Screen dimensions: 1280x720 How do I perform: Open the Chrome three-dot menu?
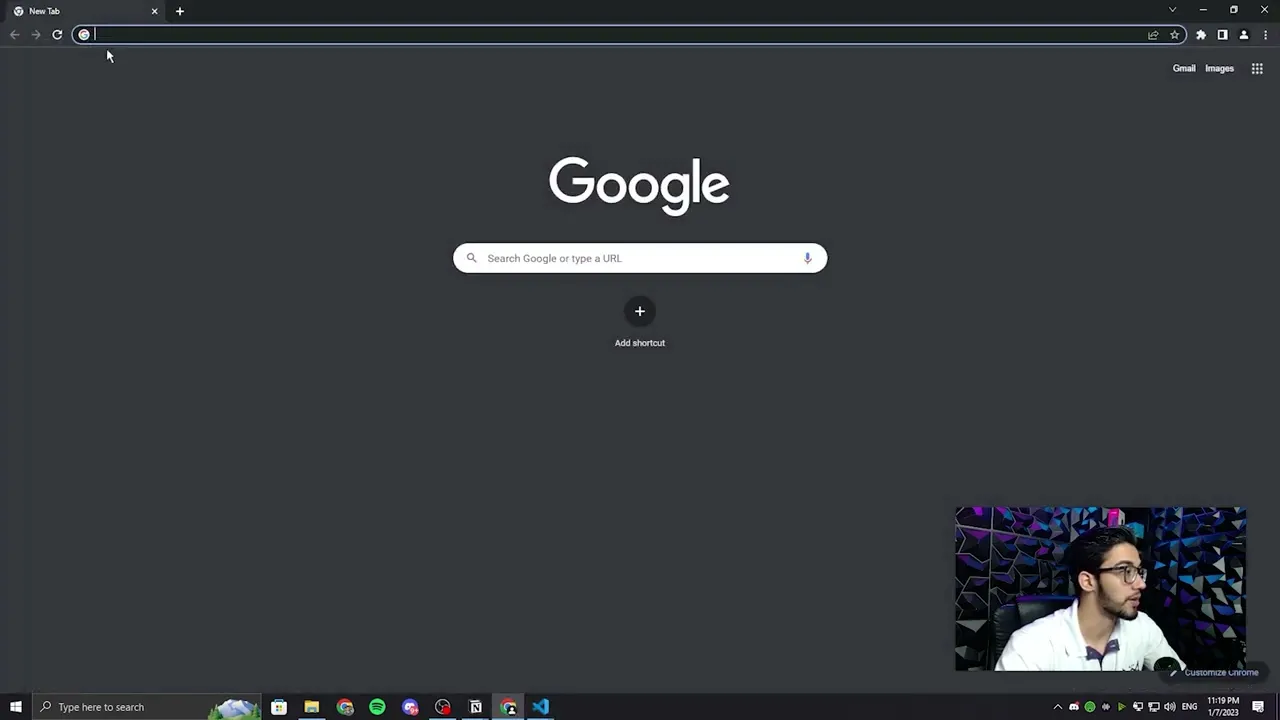[x=1265, y=35]
